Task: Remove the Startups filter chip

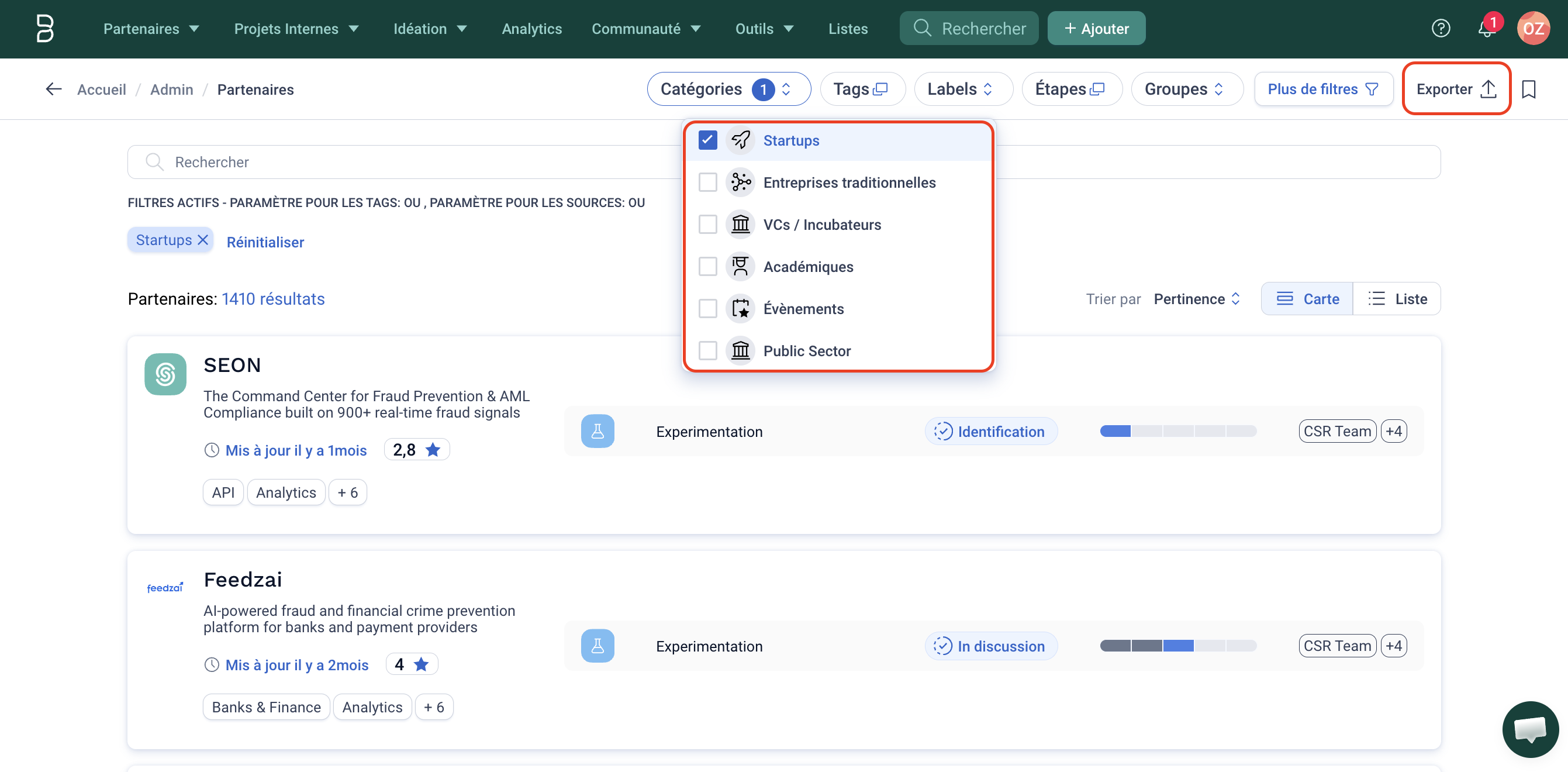Action: click(203, 240)
